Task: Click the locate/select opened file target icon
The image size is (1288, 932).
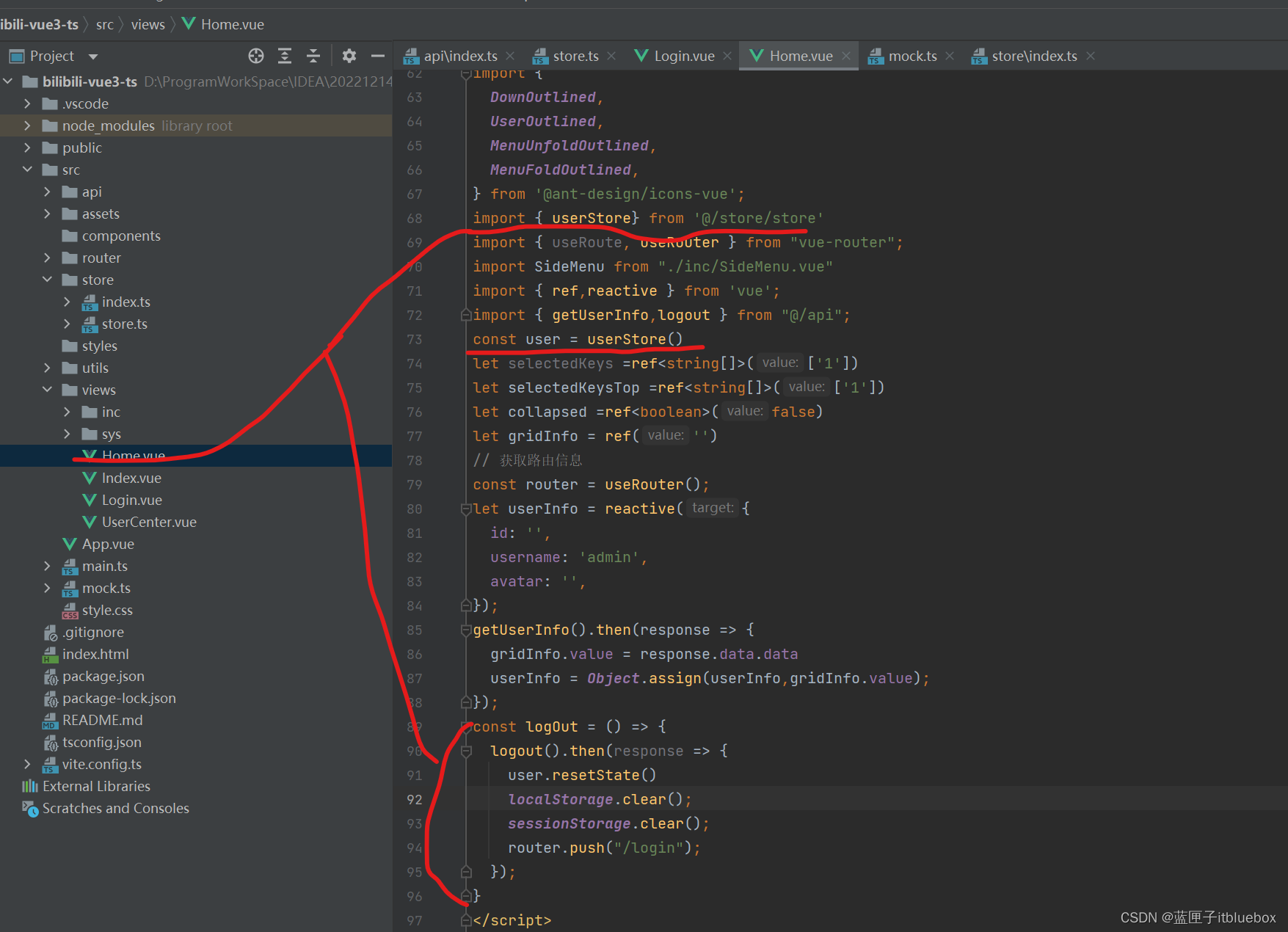Action: coord(255,56)
